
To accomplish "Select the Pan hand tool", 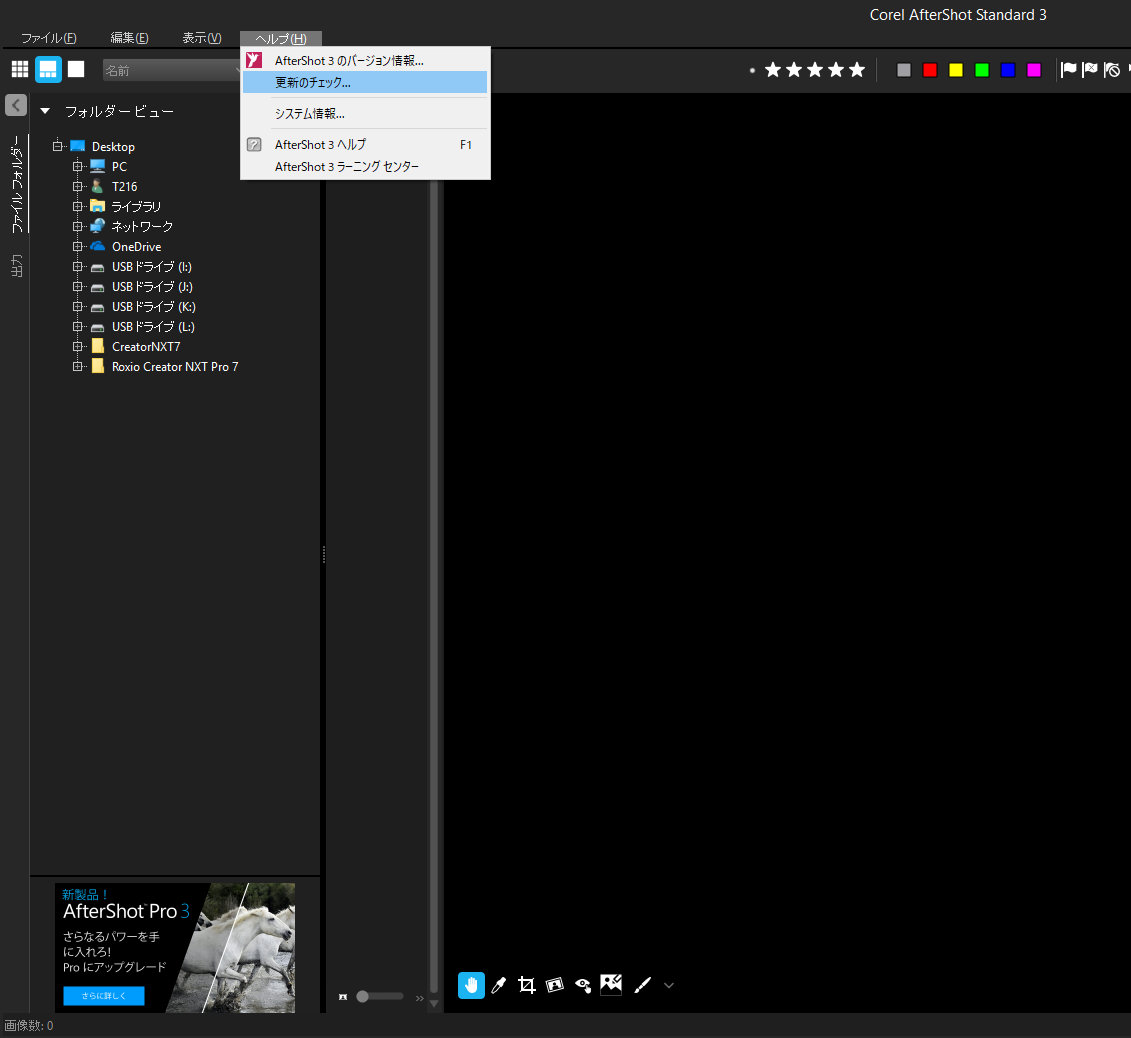I will coord(471,985).
